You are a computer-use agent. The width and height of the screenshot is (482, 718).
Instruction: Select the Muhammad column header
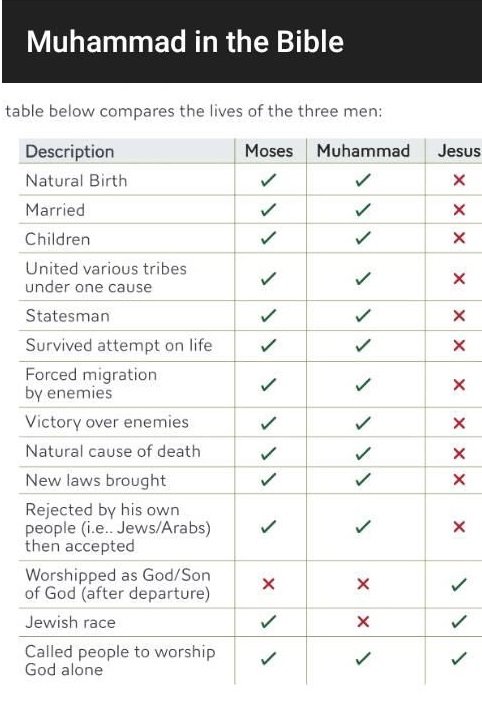(363, 151)
